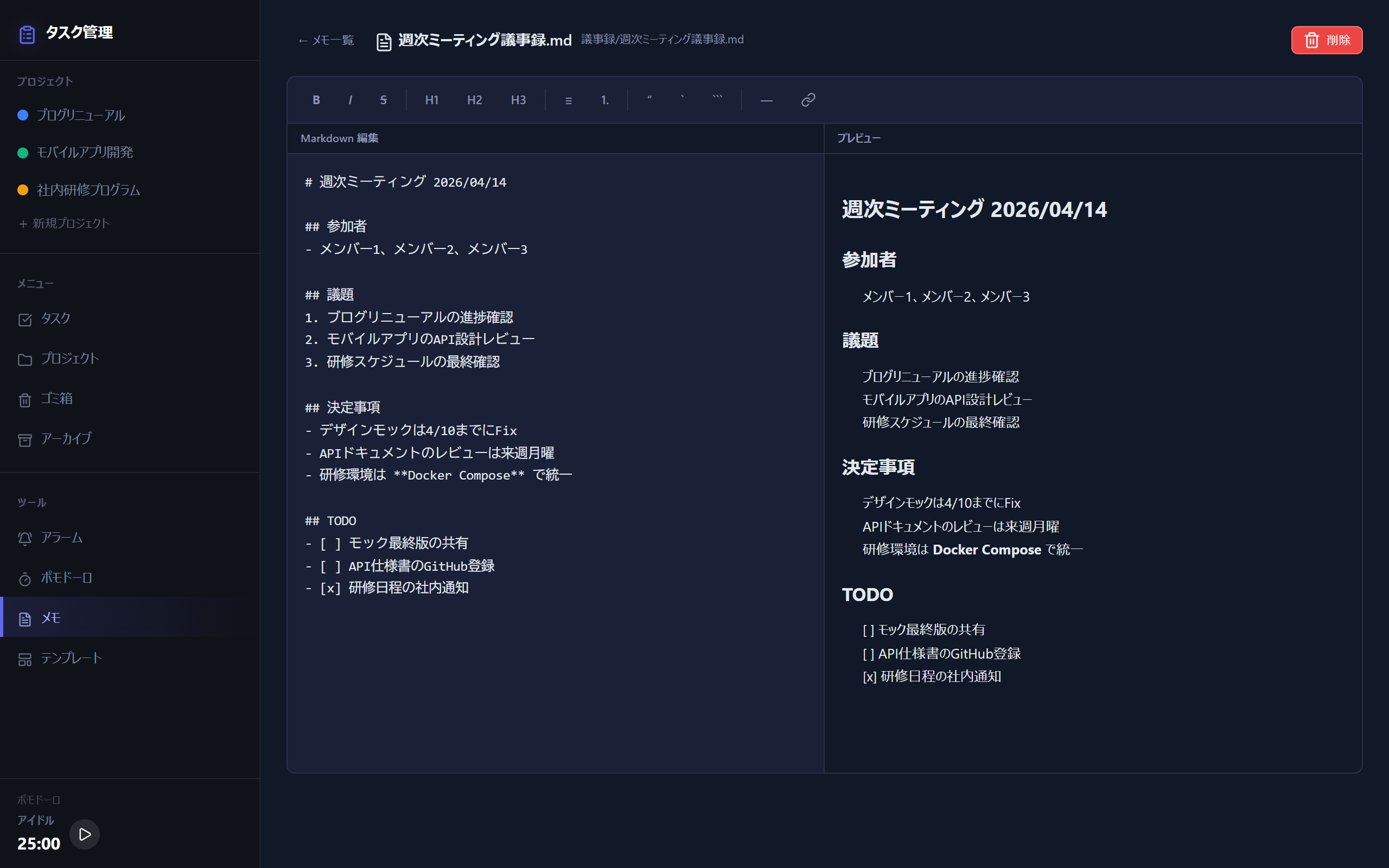Click editor line with **Docker Compose**
The image size is (1389, 868).
pos(438,475)
